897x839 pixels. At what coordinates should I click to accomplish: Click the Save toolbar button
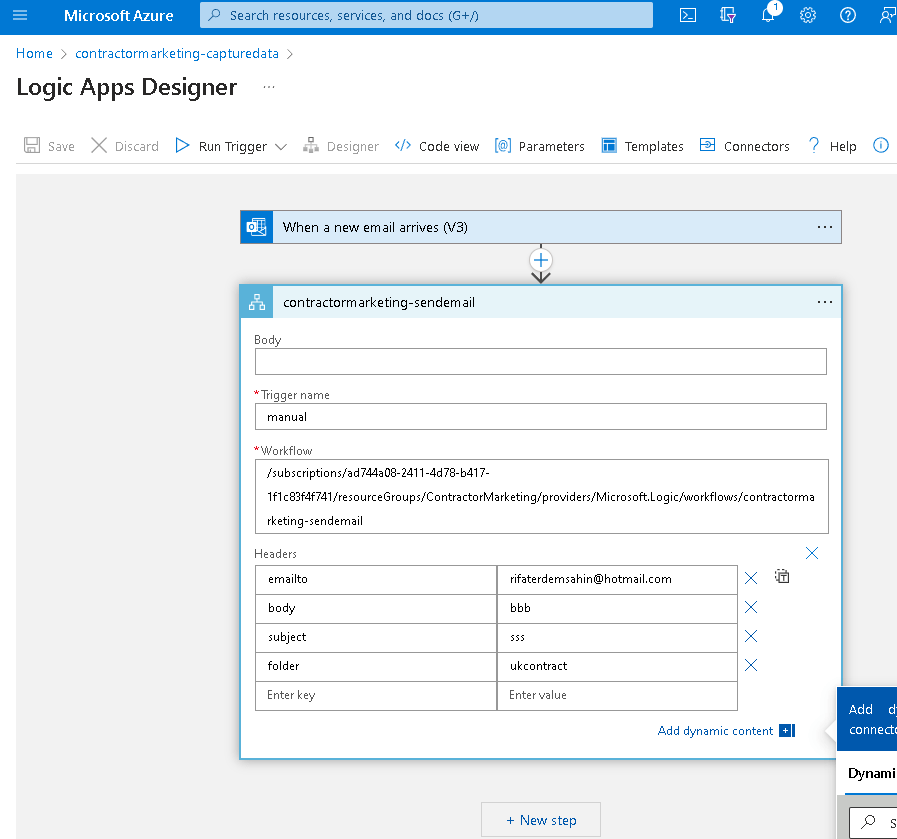pos(49,146)
